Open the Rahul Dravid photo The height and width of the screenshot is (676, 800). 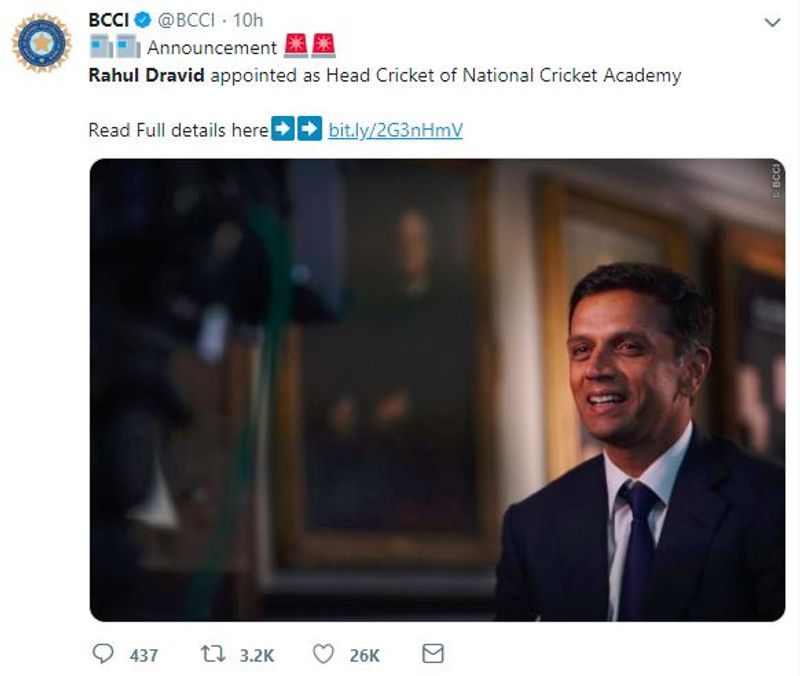pos(437,390)
